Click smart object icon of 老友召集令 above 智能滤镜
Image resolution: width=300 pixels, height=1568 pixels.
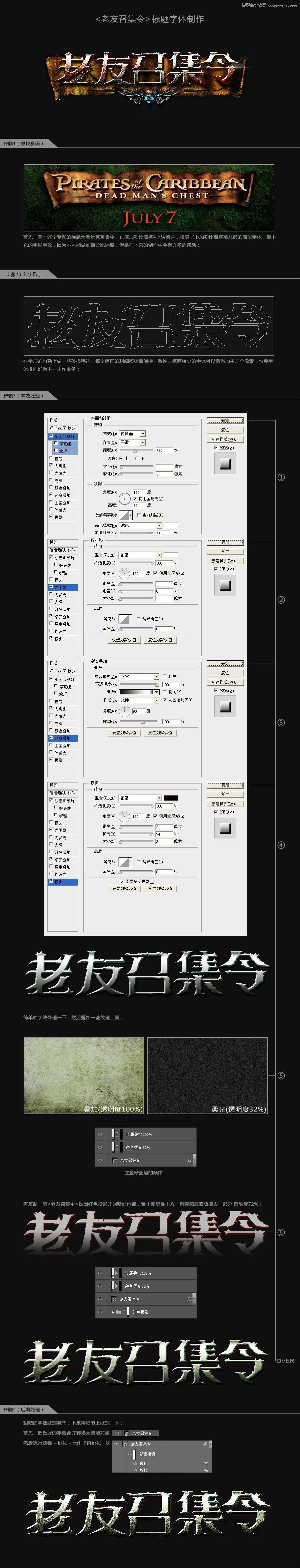[x=125, y=1445]
